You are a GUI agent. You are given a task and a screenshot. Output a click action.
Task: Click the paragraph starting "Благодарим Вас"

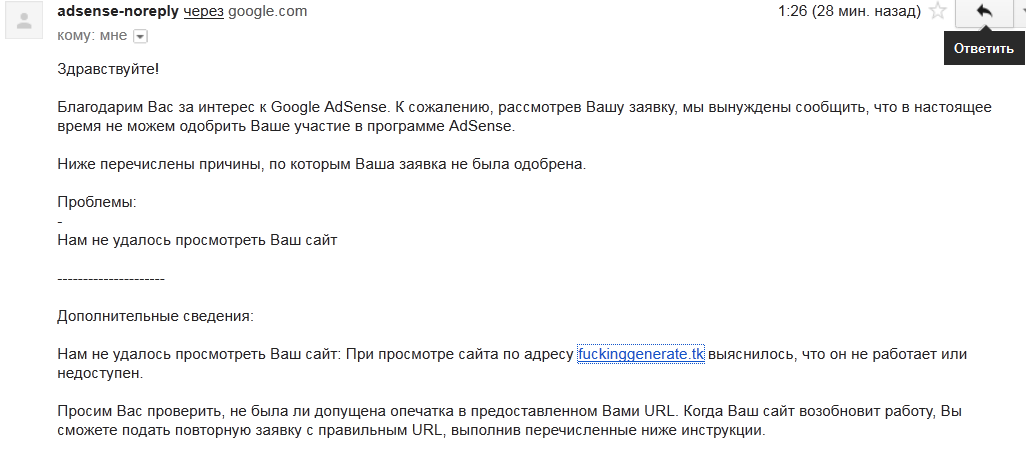[525, 116]
